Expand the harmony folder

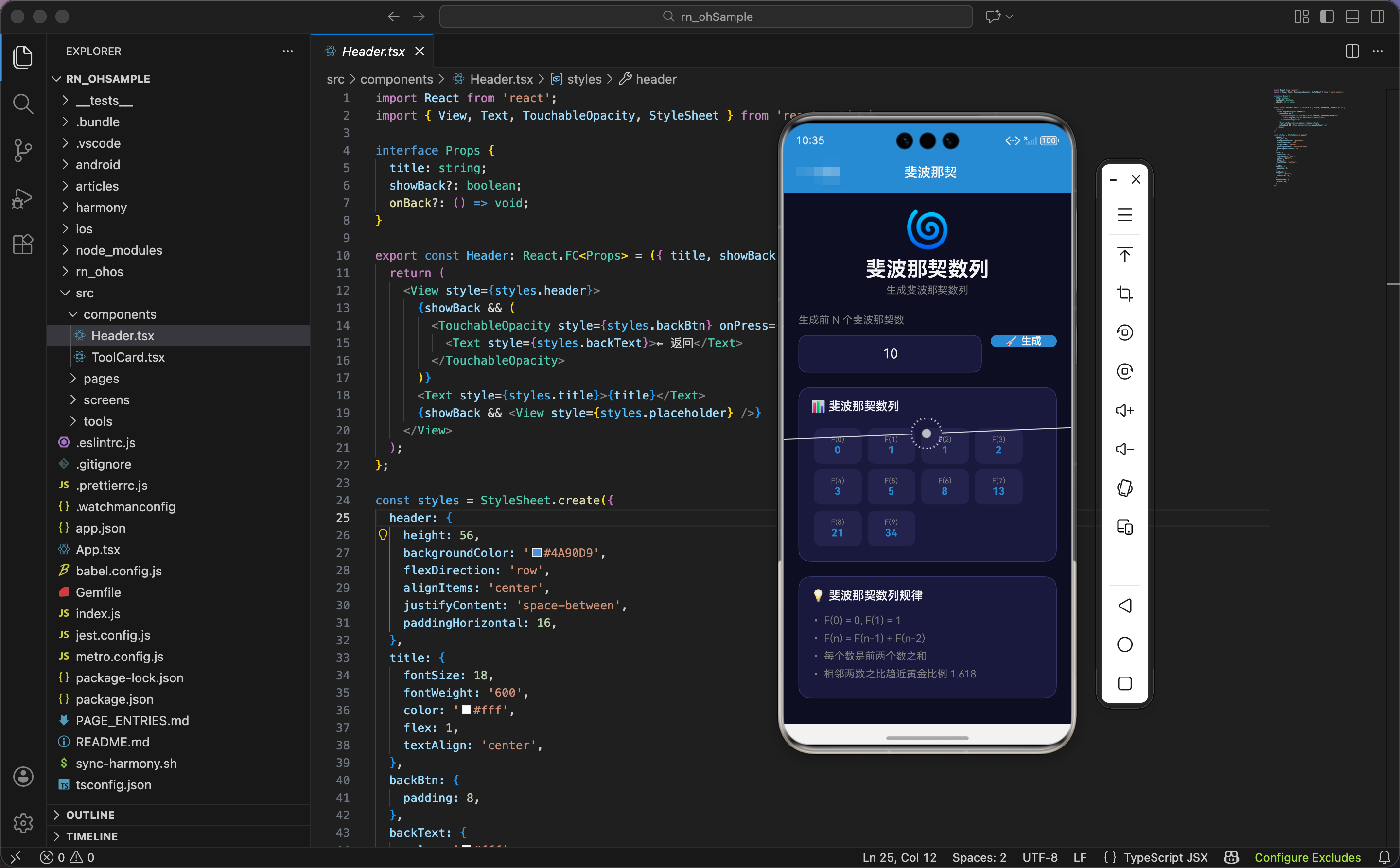click(x=101, y=207)
